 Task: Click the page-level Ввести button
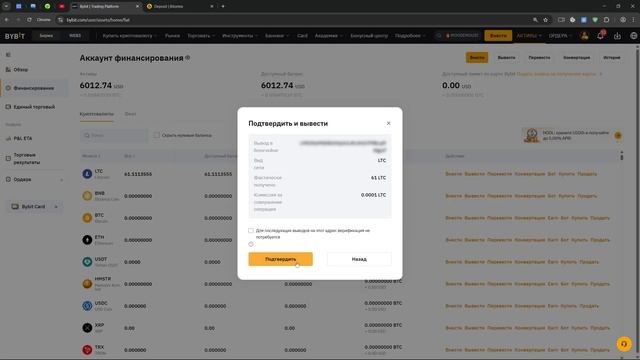477,58
